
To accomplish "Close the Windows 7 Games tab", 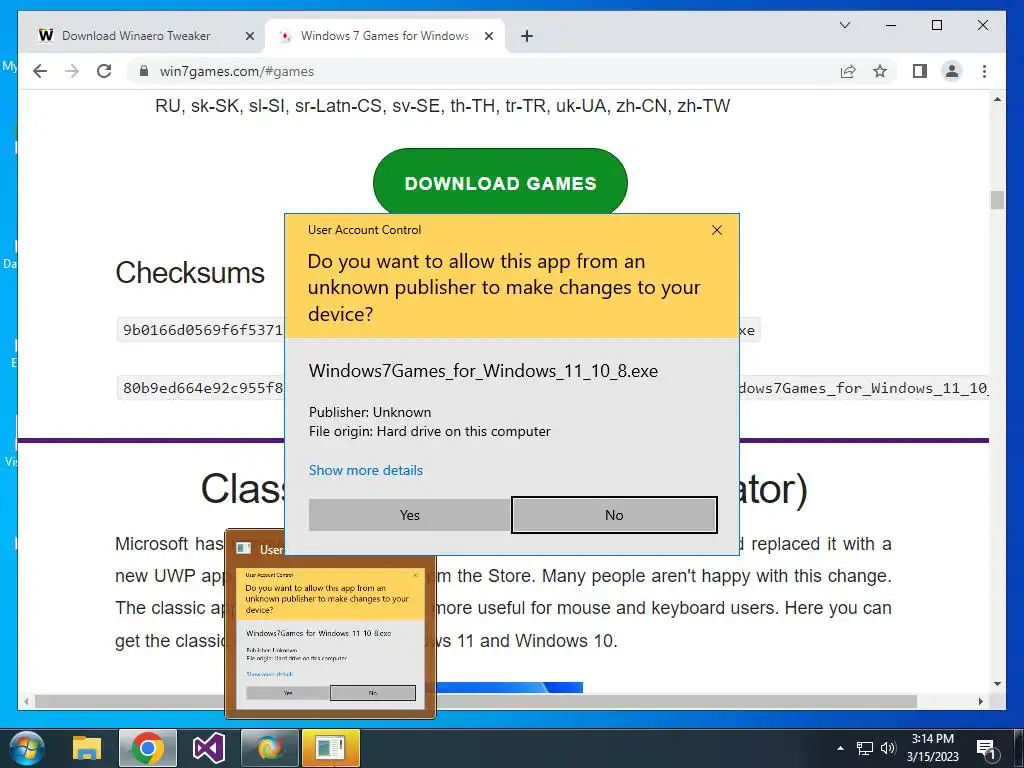I will [488, 37].
